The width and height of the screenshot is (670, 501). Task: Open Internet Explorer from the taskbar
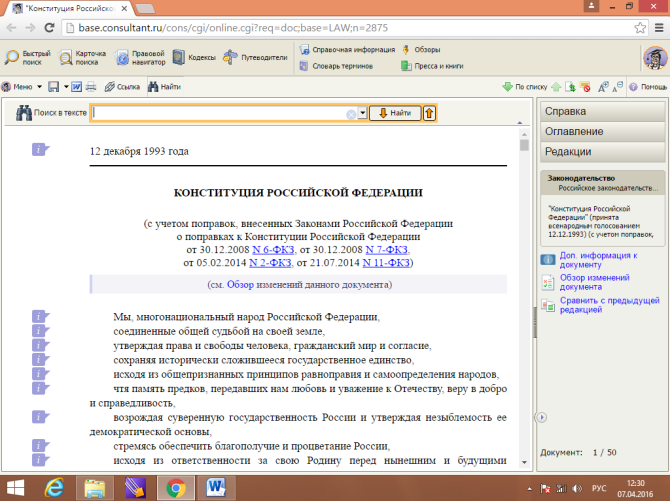tap(55, 488)
